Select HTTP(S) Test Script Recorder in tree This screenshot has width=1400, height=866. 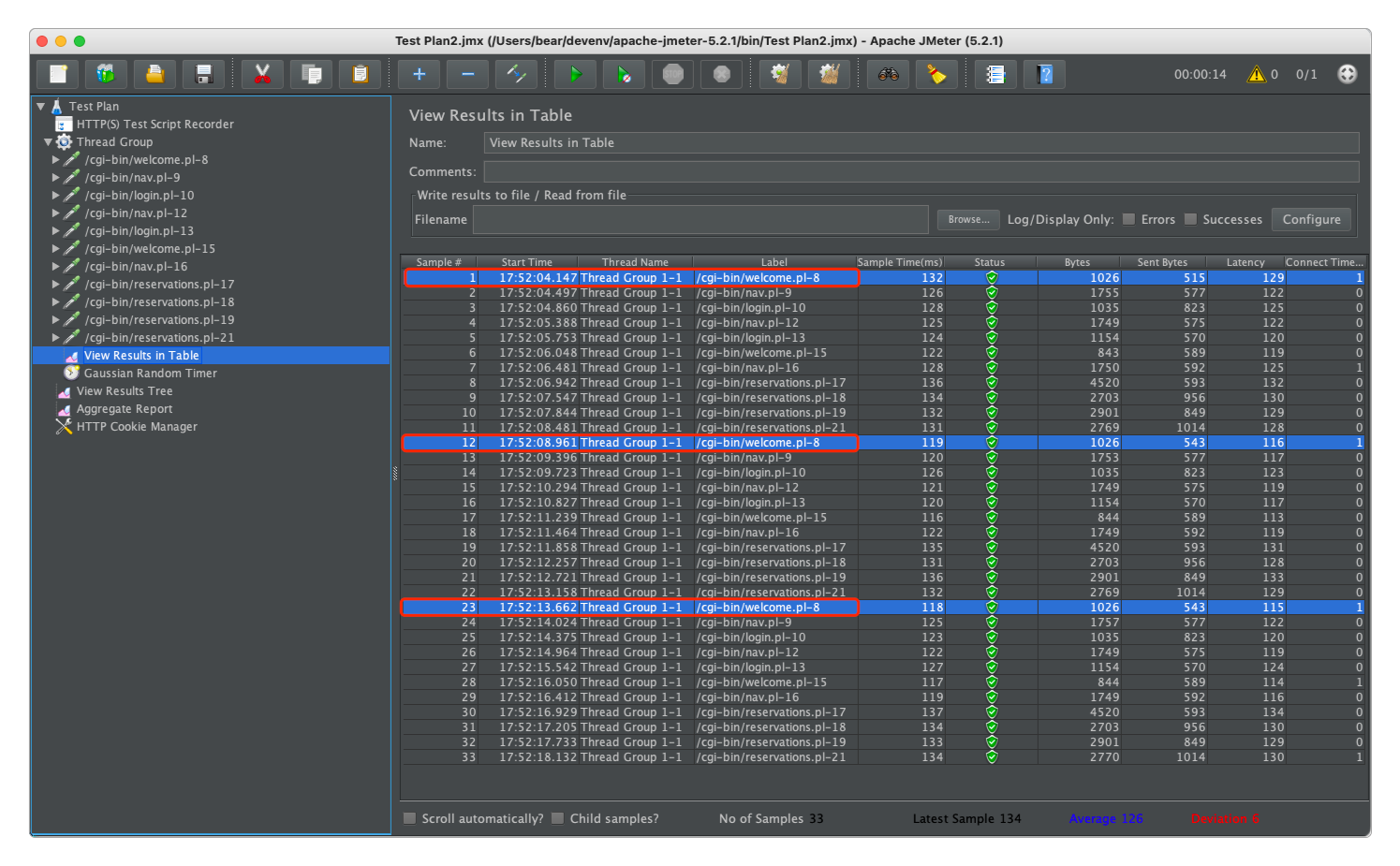(x=155, y=125)
